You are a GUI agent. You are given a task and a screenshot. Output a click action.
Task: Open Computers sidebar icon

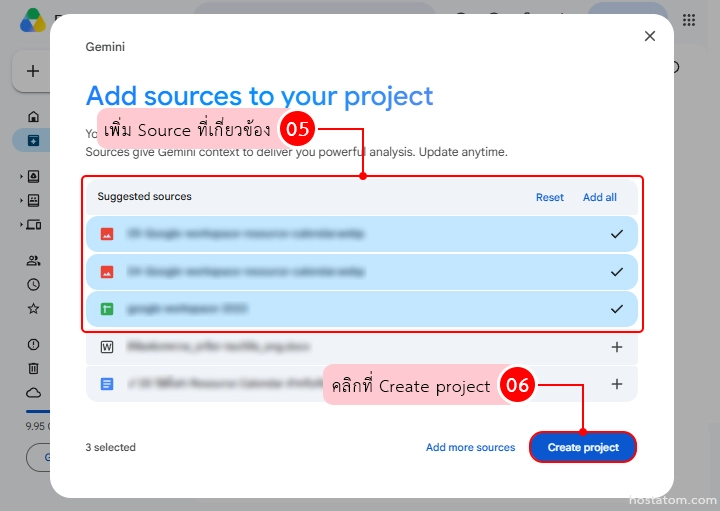pyautogui.click(x=34, y=225)
